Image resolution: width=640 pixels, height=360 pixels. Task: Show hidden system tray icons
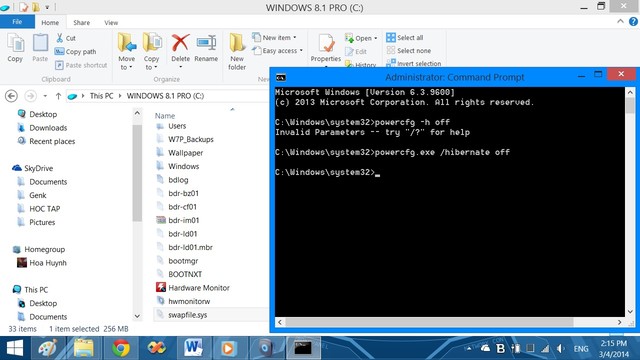point(469,349)
